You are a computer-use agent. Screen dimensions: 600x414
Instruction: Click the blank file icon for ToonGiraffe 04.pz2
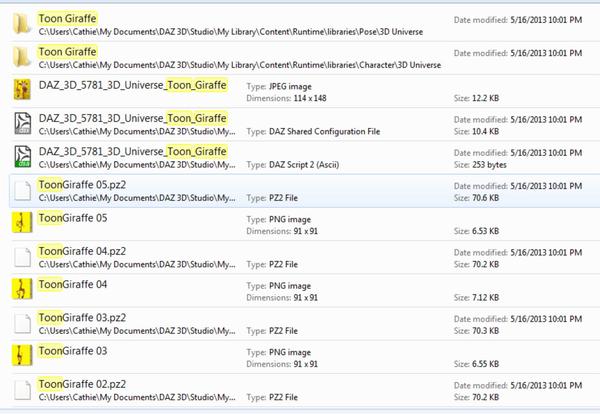tap(23, 257)
